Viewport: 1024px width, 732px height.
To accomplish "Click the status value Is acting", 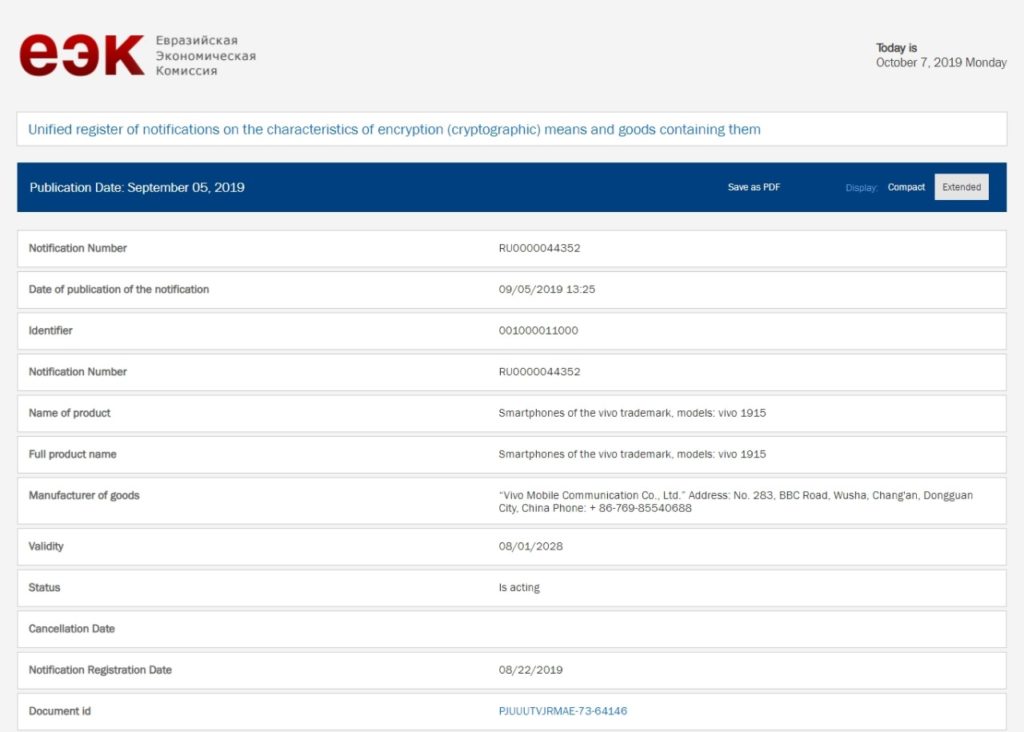I will tap(519, 588).
